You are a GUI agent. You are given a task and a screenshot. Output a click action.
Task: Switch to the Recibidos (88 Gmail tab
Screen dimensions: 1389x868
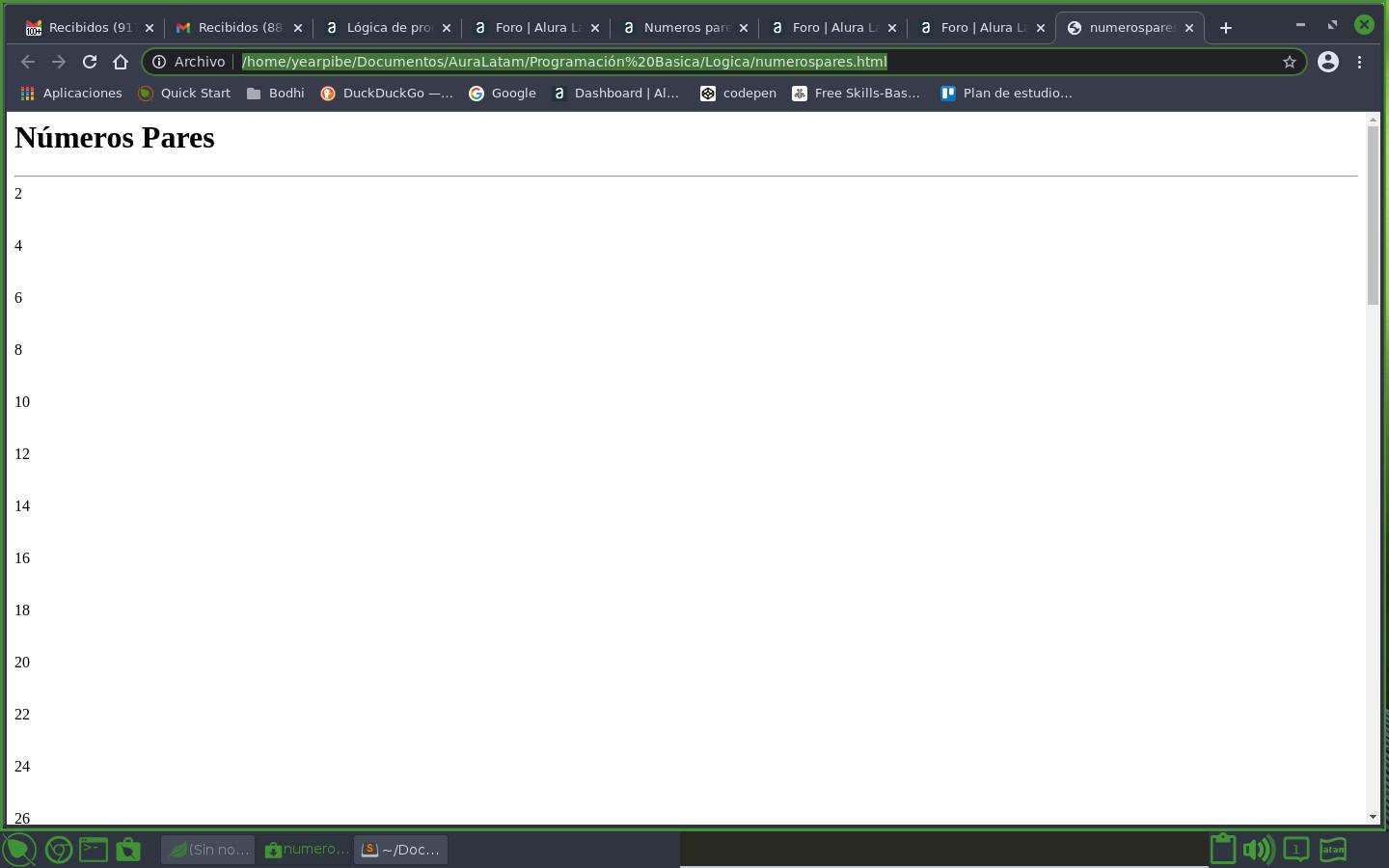(238, 28)
